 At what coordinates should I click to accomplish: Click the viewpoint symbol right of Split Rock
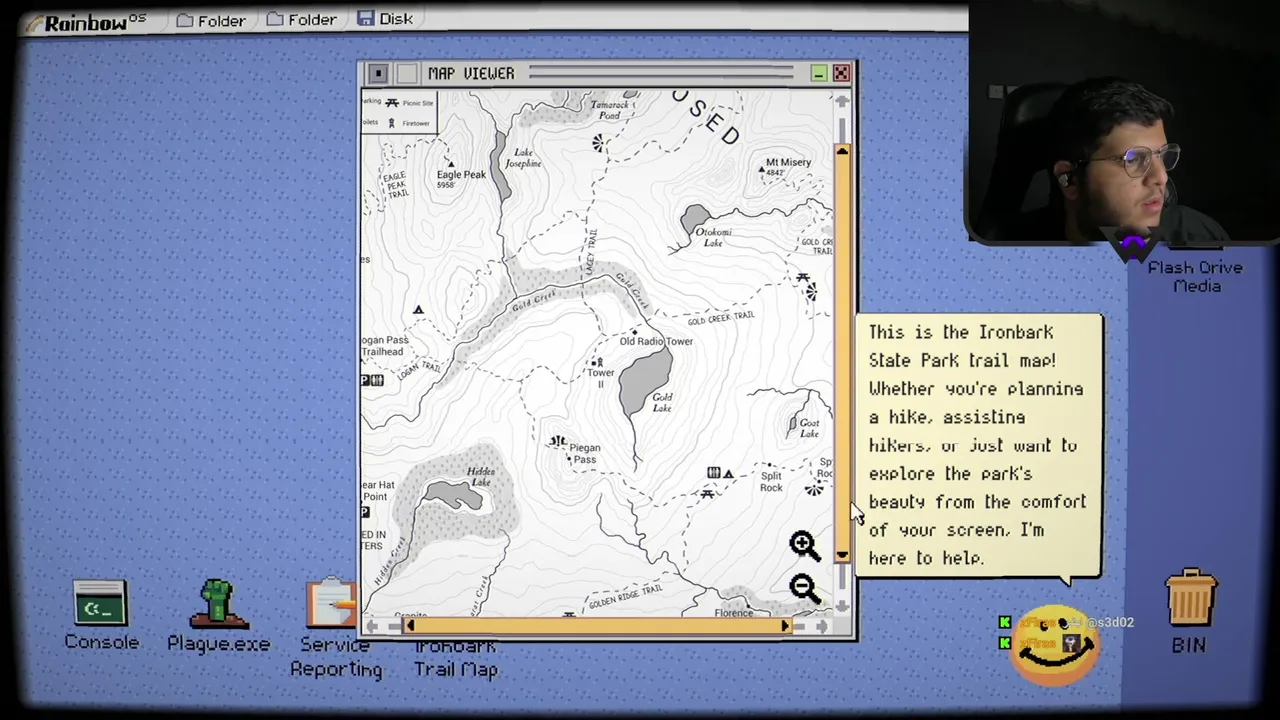pos(814,488)
